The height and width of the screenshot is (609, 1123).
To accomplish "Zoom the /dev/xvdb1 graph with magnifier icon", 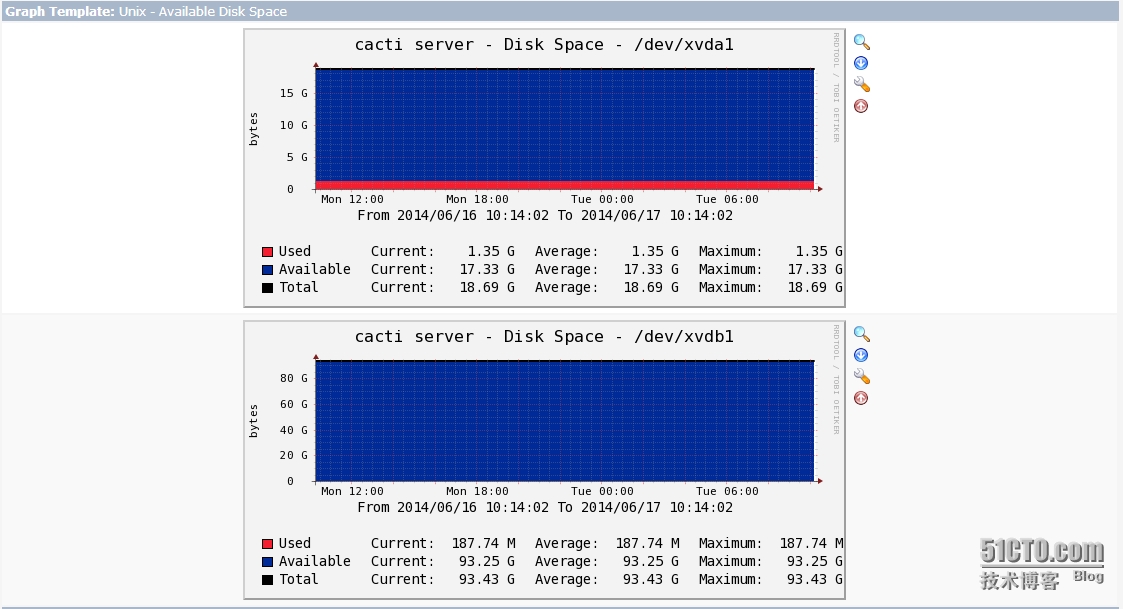I will click(862, 335).
